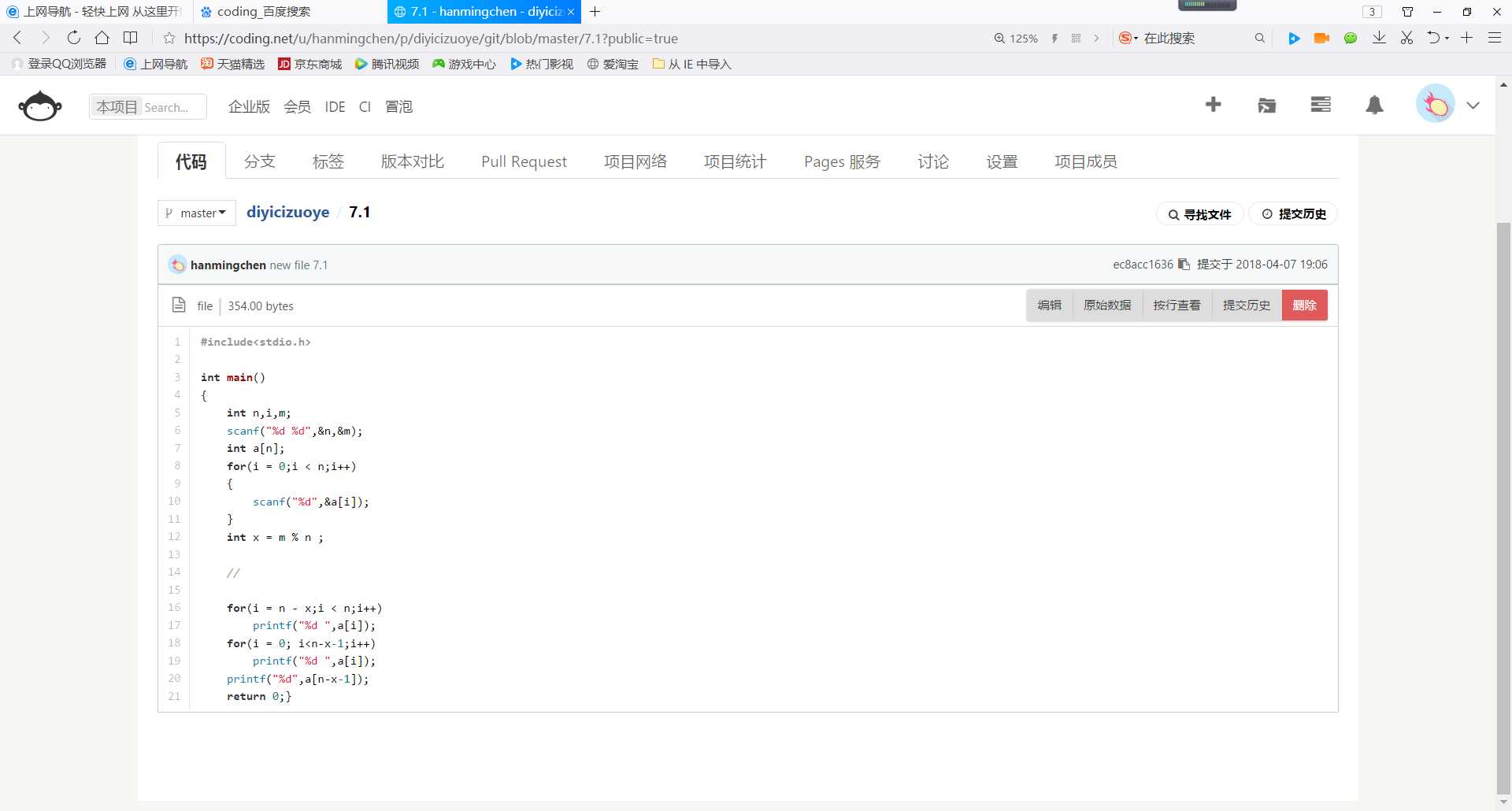Open the master branch dropdown

[x=197, y=213]
